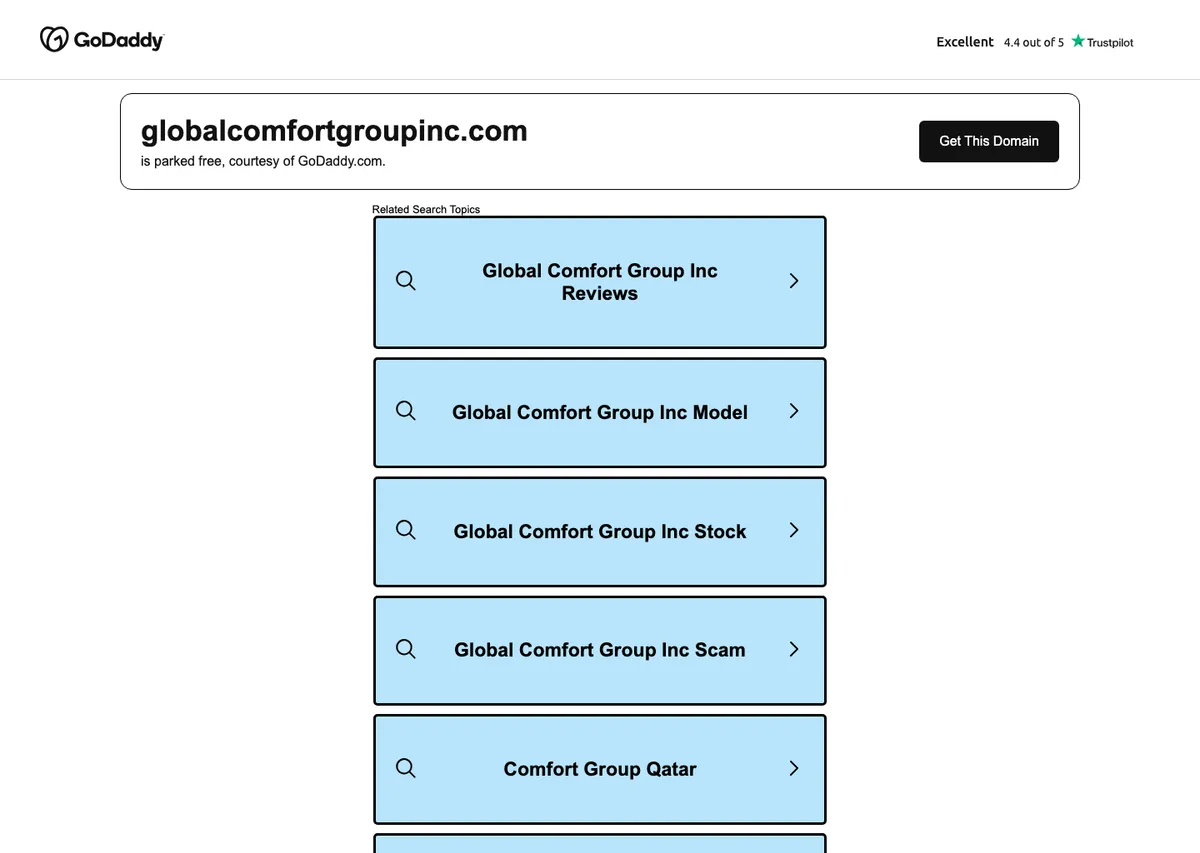Viewport: 1200px width, 853px height.
Task: Open the Trustpilot star rating
Action: (1102, 42)
